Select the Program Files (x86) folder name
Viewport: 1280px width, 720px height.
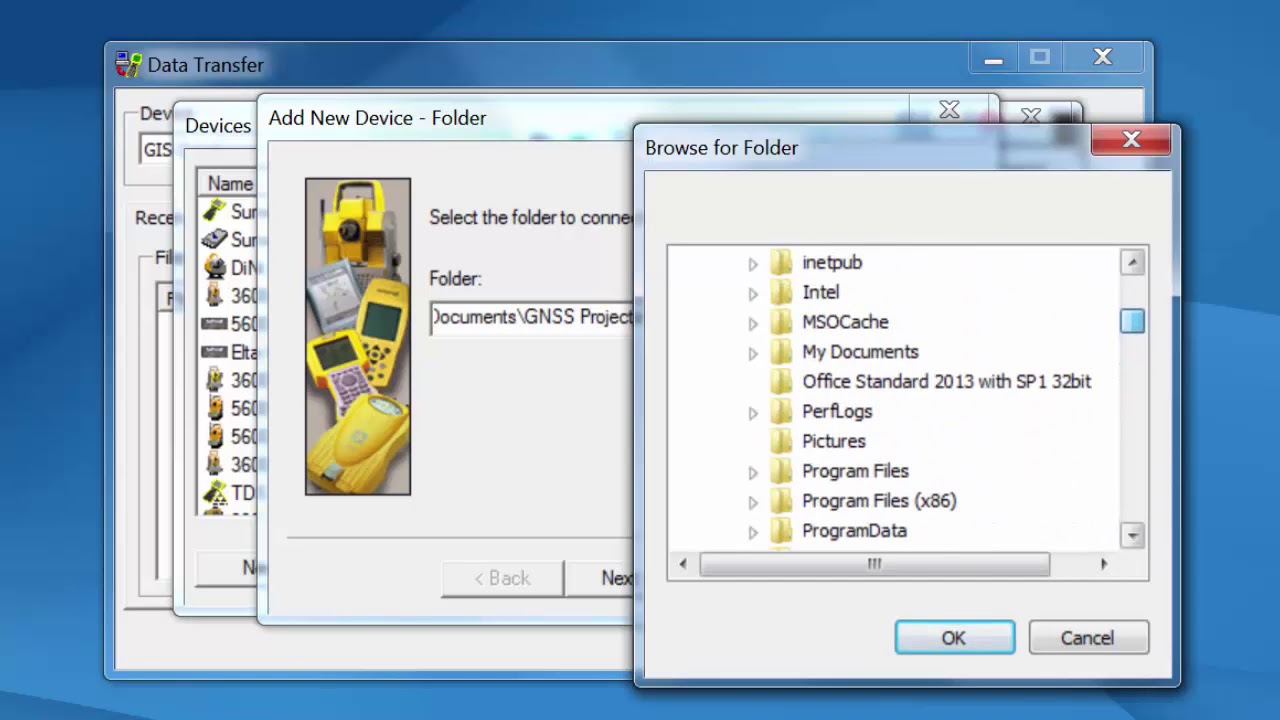879,501
